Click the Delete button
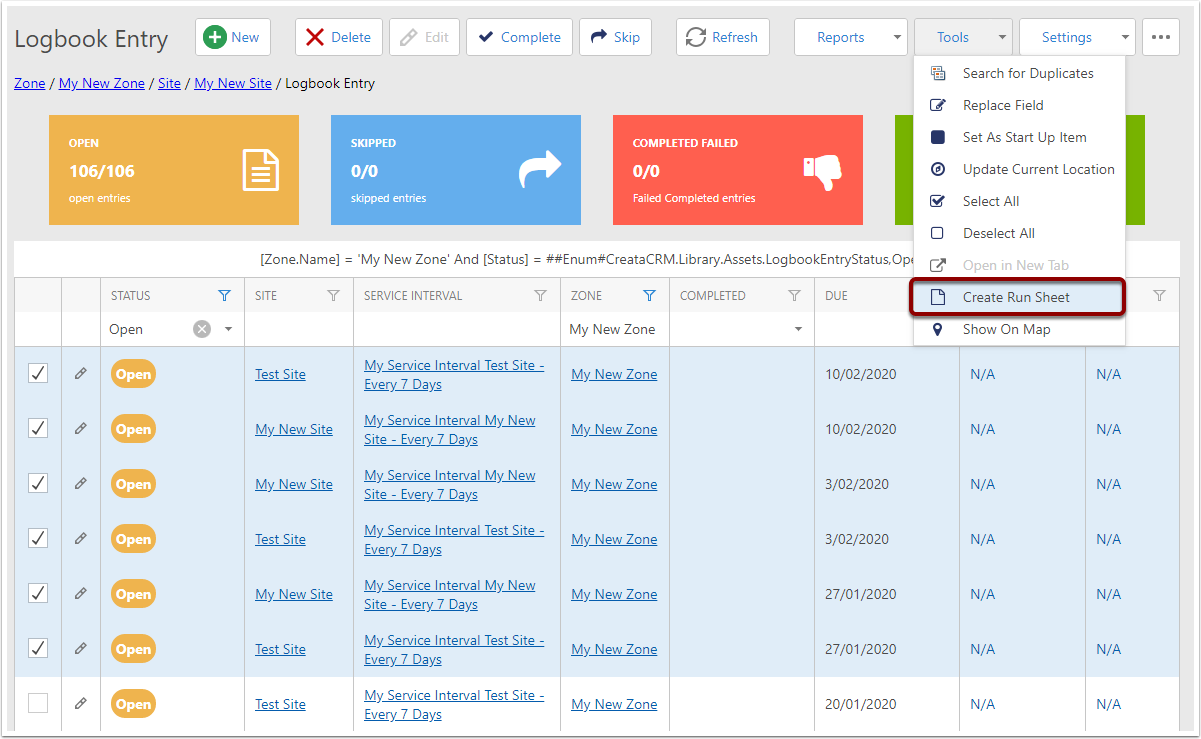Viewport: 1201px width, 739px height. [339, 37]
